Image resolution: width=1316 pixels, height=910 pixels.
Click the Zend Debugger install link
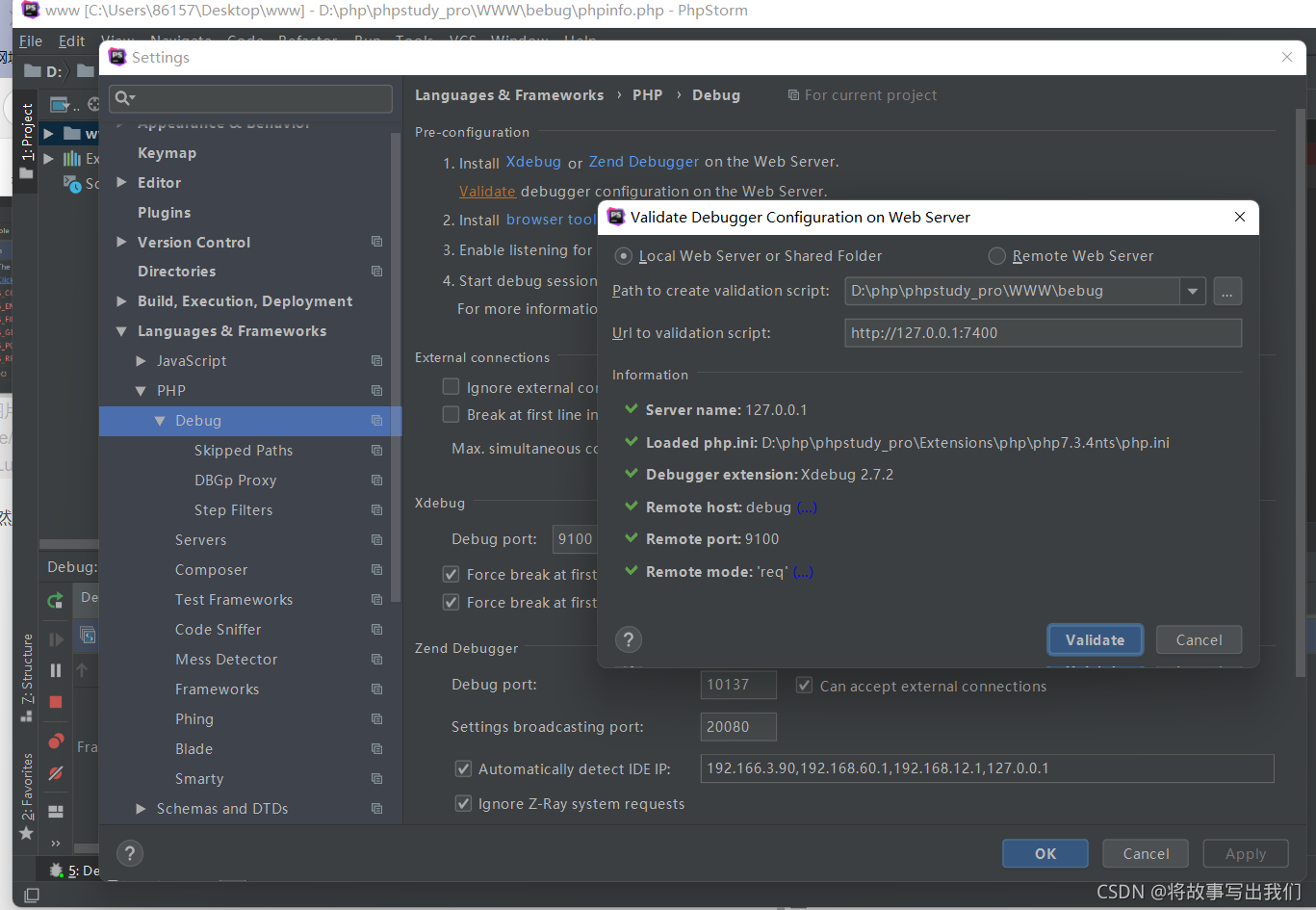644,162
